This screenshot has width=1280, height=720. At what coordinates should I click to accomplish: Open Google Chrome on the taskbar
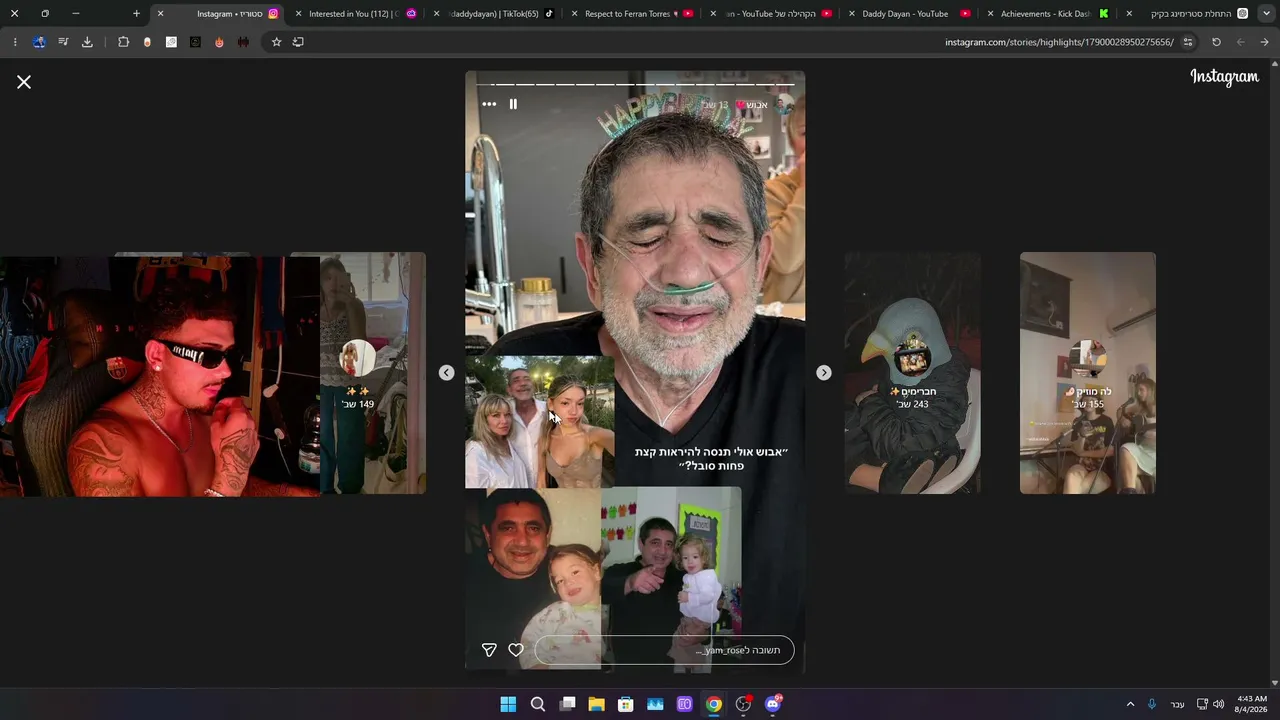click(714, 704)
